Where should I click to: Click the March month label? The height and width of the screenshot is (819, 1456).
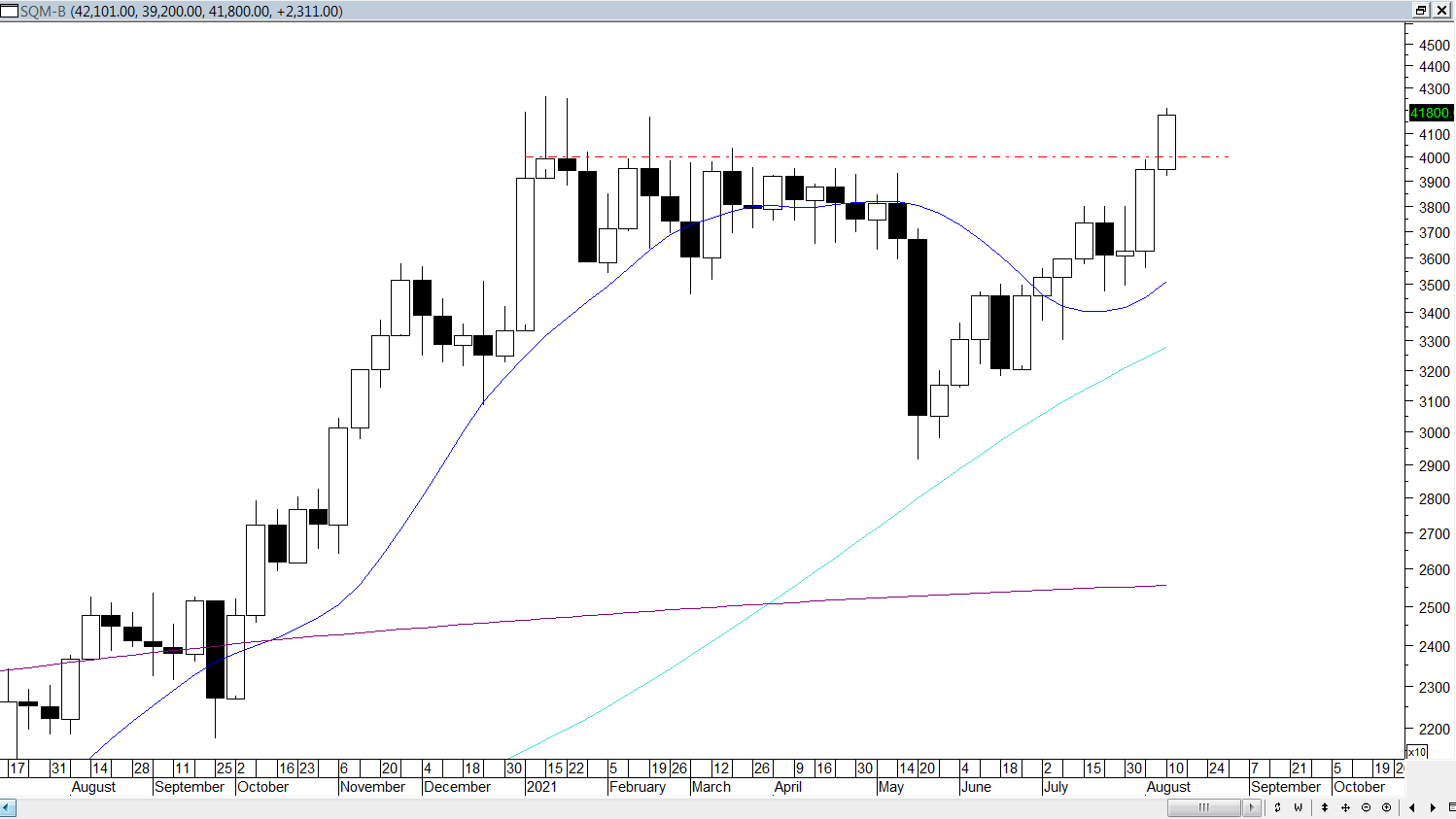711,787
